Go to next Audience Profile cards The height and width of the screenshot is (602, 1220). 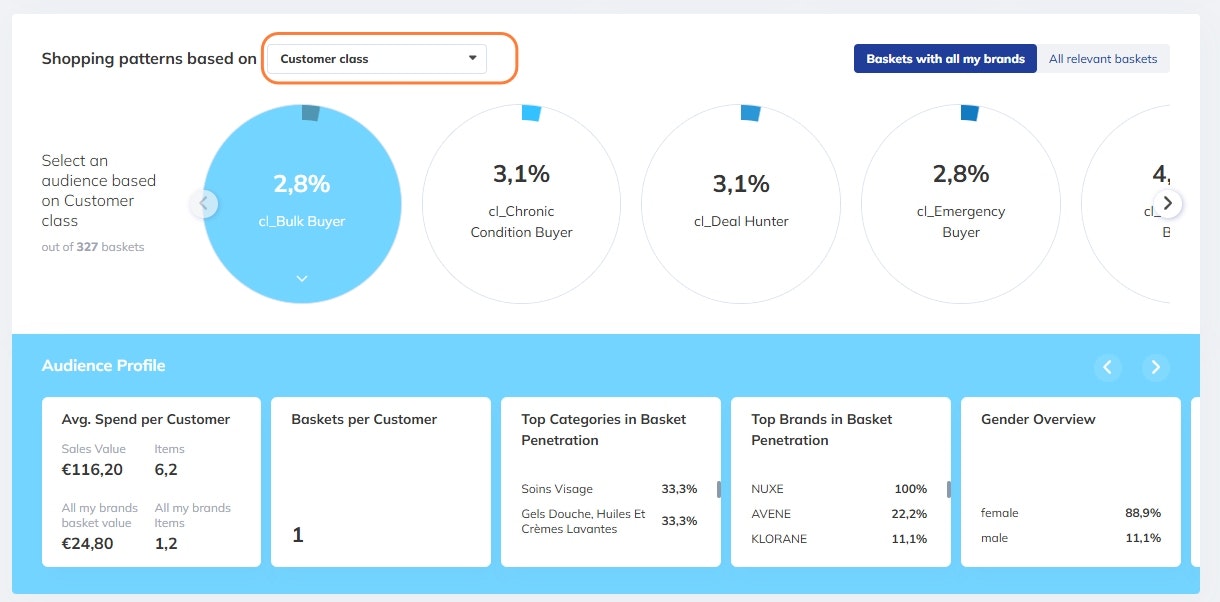point(1155,367)
